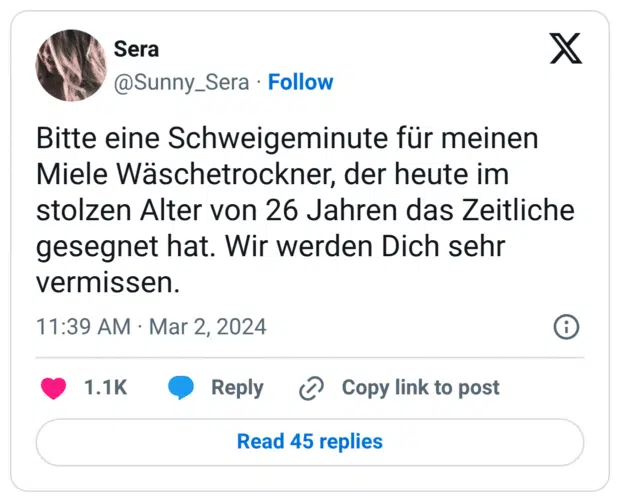Open Read 45 replies button

pos(310,441)
